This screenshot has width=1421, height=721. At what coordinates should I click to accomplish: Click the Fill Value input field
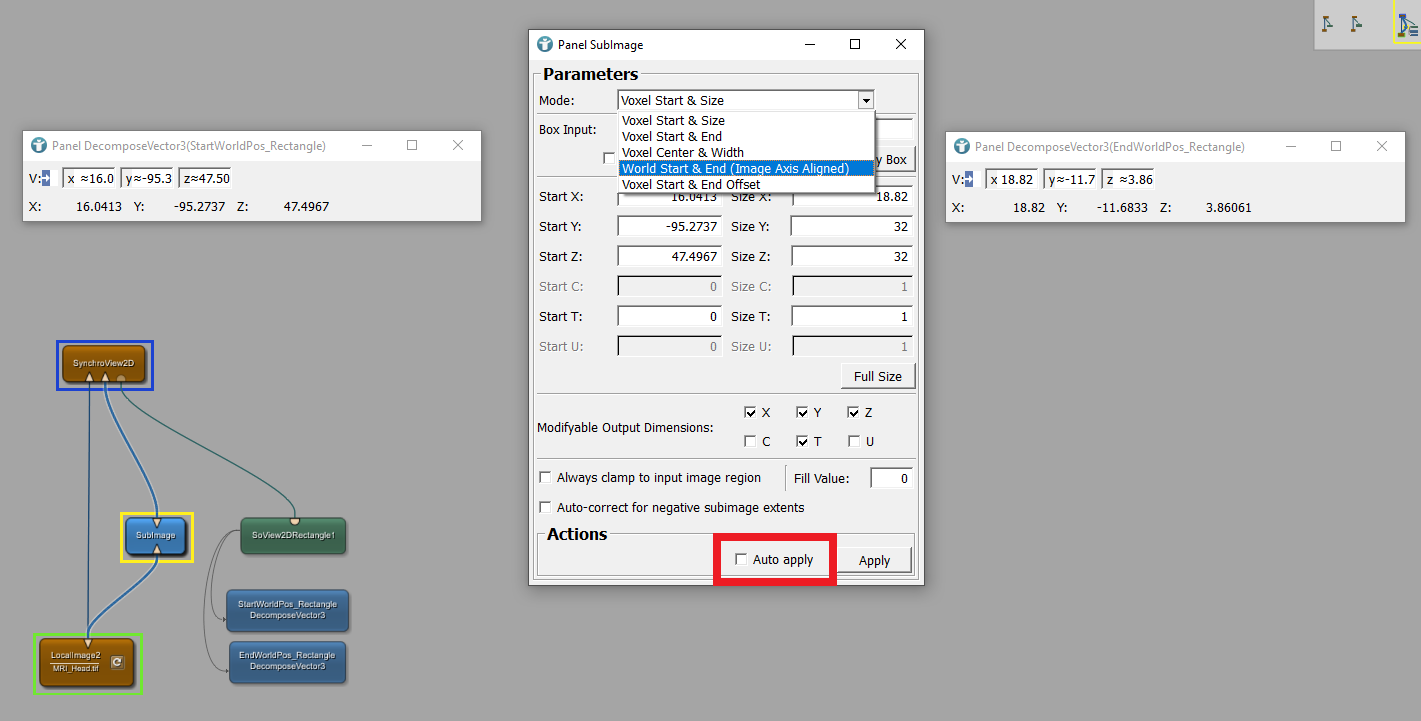click(x=890, y=478)
